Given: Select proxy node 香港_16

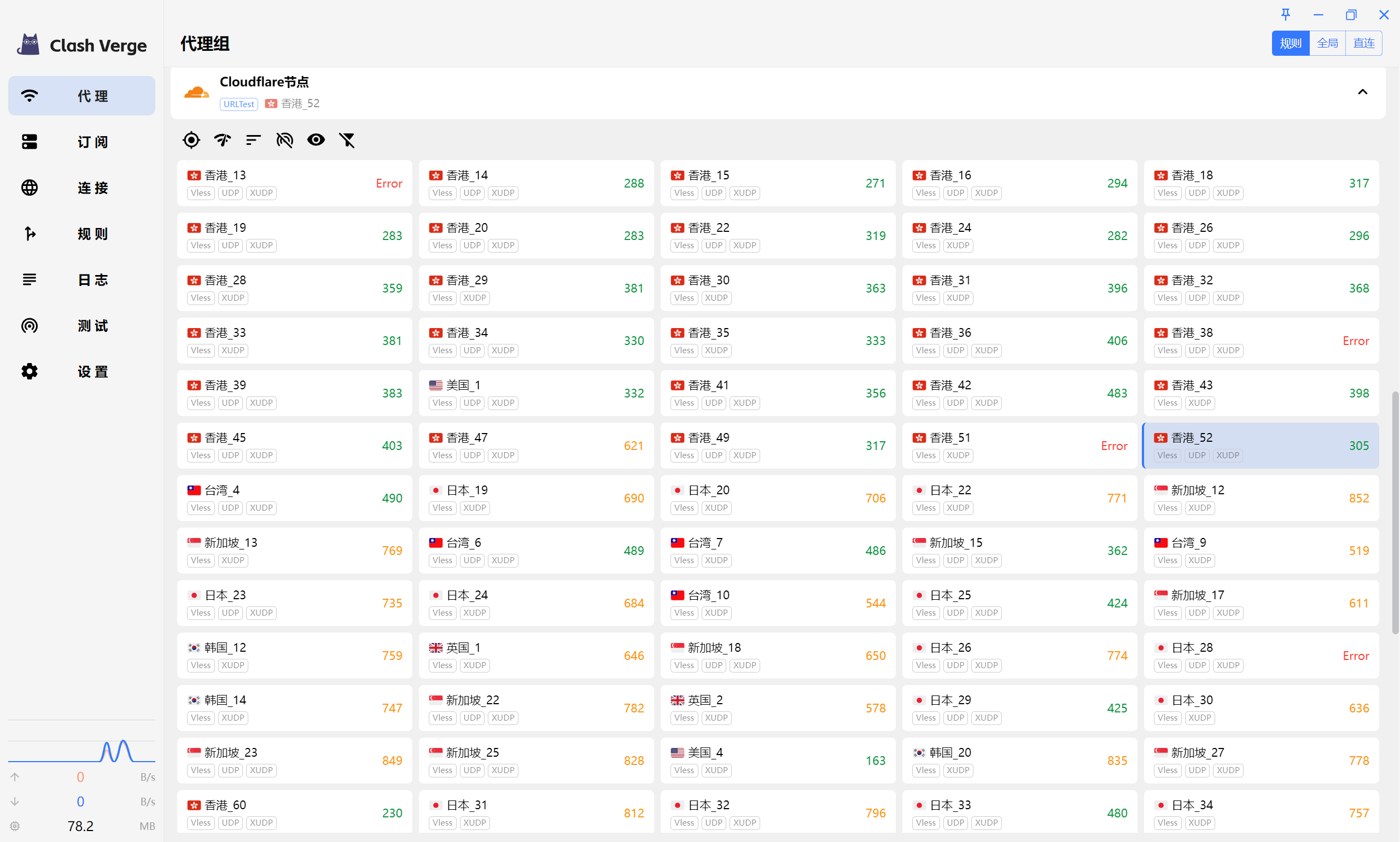Looking at the screenshot, I should point(1020,183).
